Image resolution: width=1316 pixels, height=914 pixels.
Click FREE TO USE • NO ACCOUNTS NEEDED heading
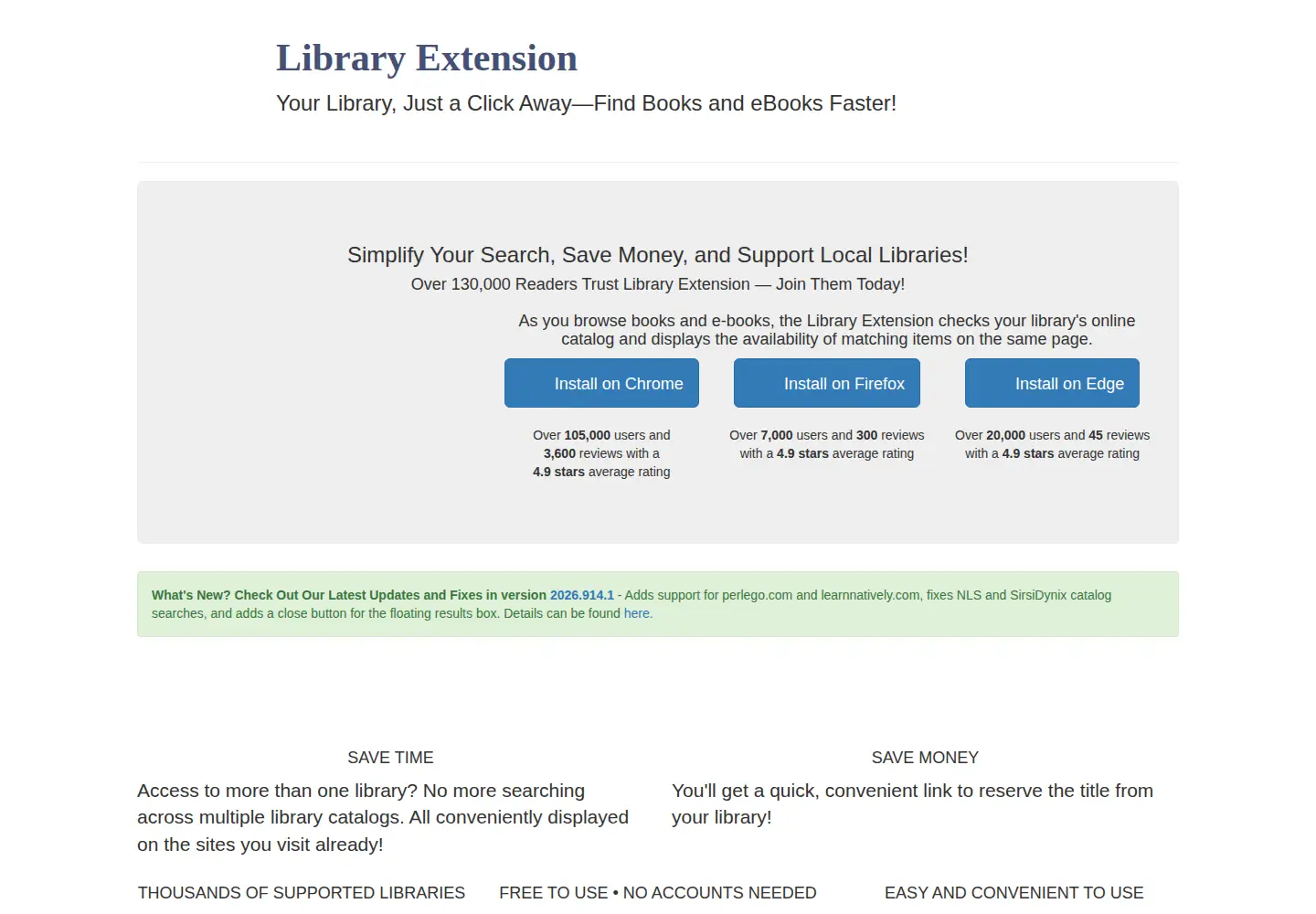tap(658, 893)
